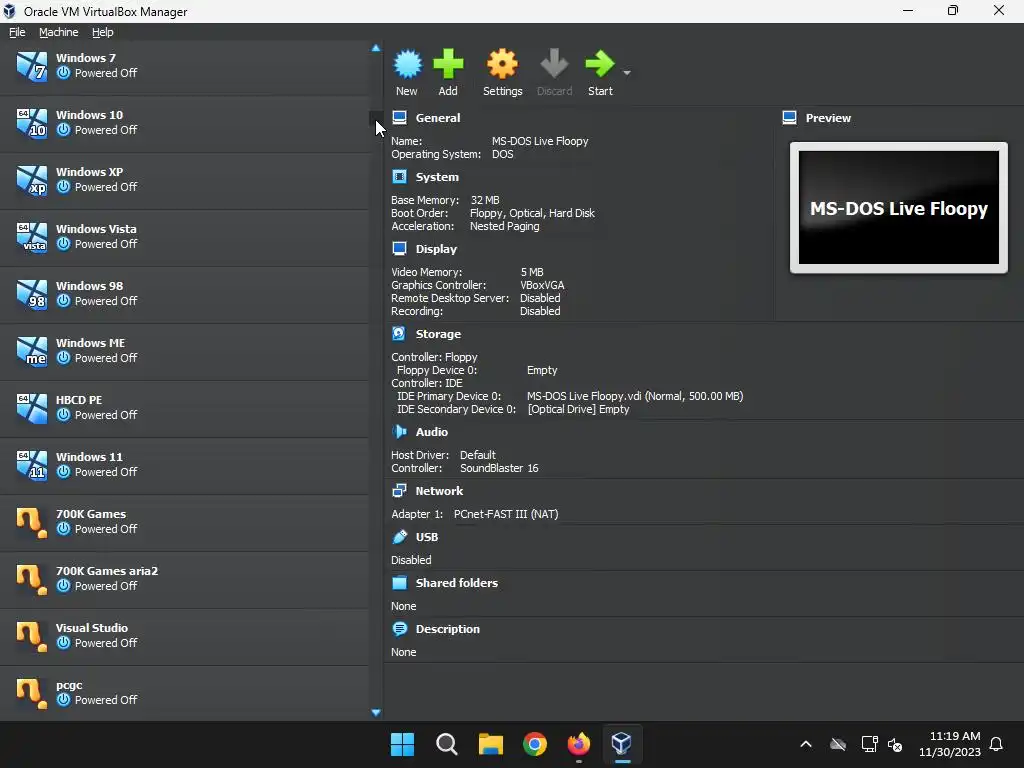Select the Windows 10 VM icon
1024x768 pixels.
tap(31, 123)
